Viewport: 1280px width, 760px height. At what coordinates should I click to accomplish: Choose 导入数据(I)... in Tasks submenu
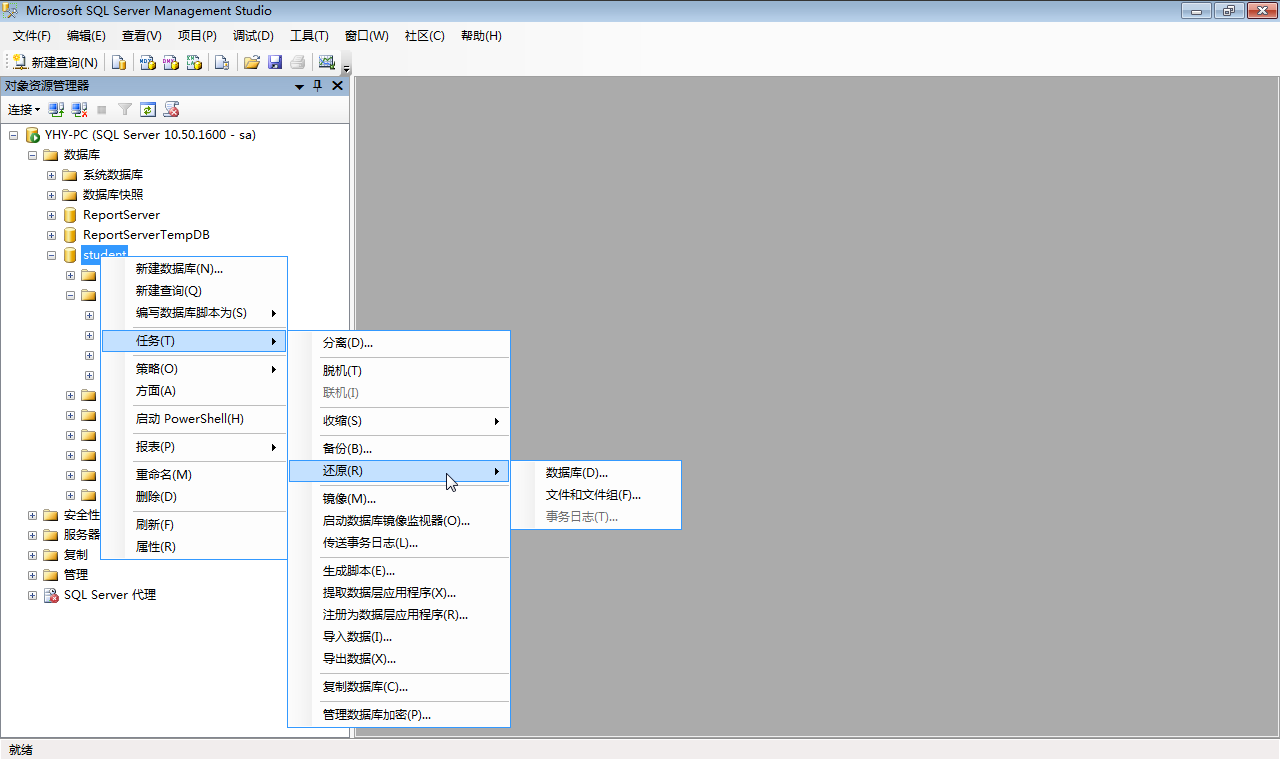click(x=400, y=636)
